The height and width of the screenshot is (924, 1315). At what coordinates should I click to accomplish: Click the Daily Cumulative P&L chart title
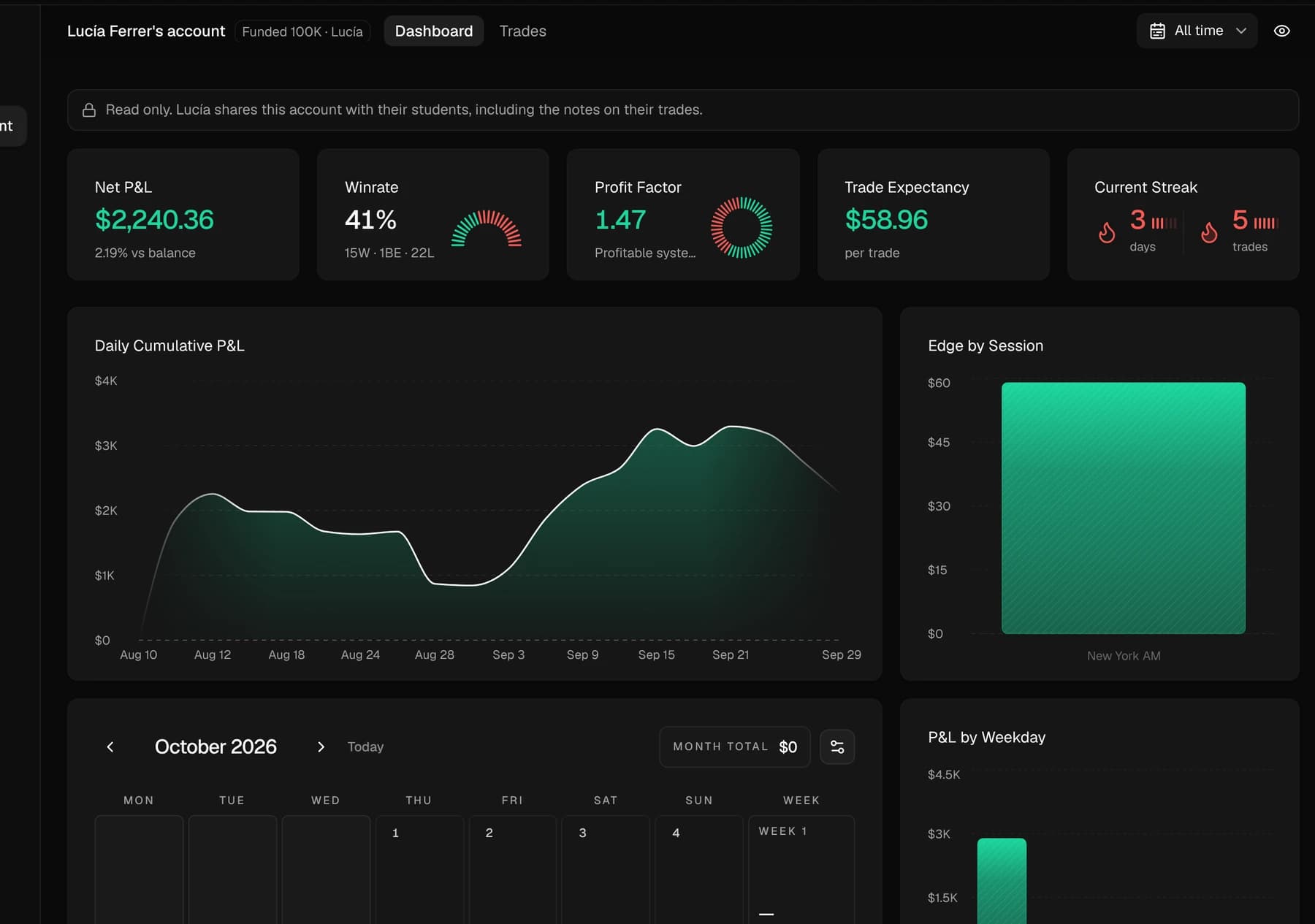169,345
